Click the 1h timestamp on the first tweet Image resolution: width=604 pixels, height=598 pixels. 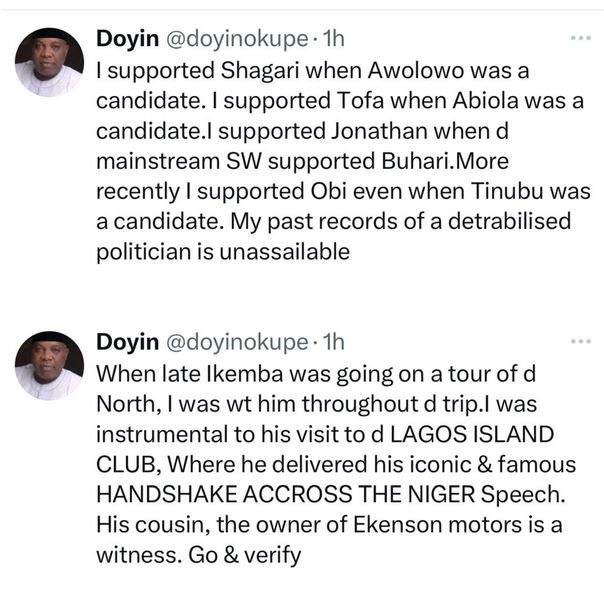[x=332, y=39]
